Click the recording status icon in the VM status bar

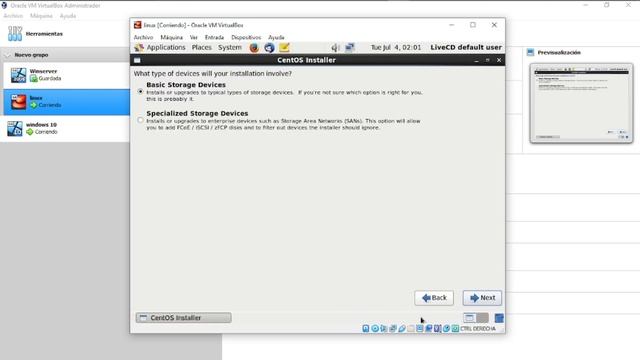[x=429, y=329]
